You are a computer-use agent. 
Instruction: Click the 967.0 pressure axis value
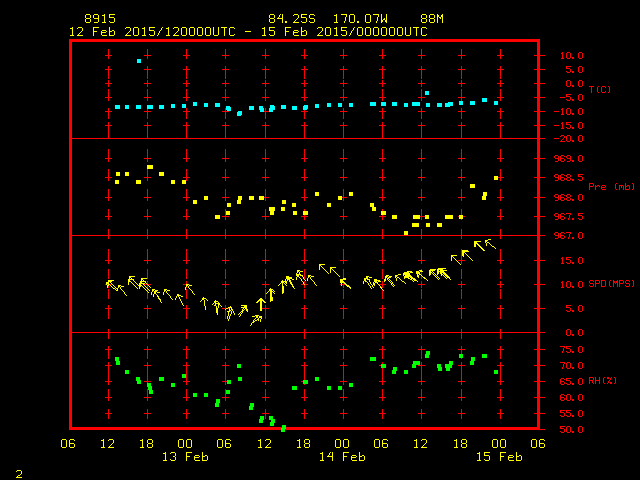tap(569, 236)
